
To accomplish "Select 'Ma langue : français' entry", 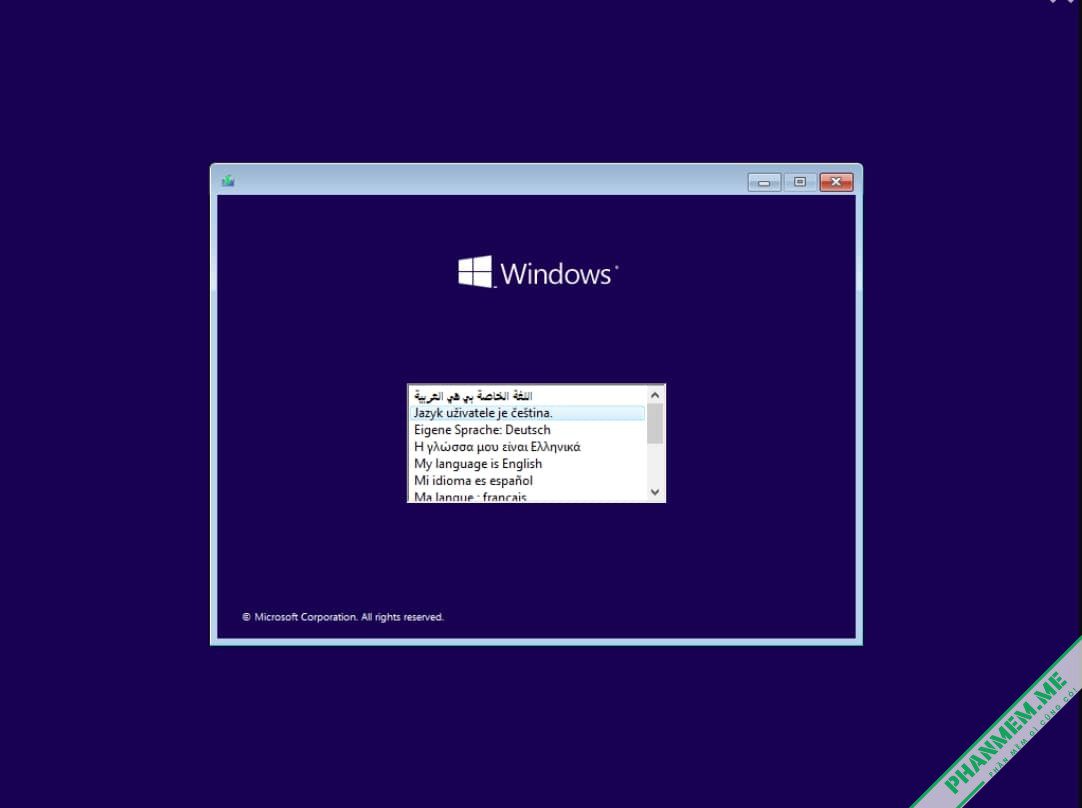I will (528, 496).
